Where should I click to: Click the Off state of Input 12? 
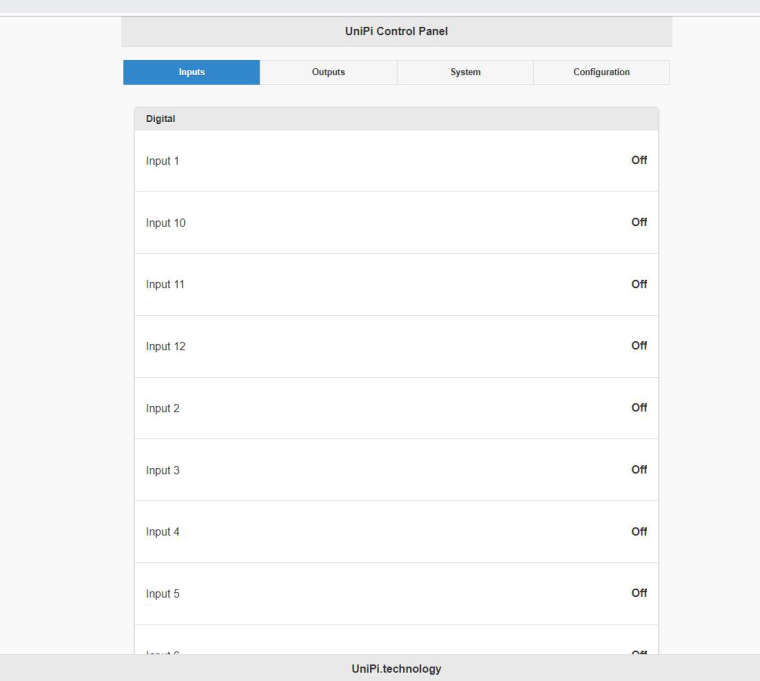pos(639,346)
